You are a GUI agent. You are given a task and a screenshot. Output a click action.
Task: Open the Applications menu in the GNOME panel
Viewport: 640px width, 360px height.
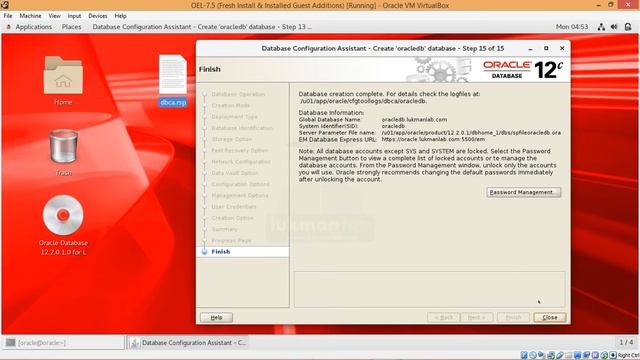(x=33, y=27)
